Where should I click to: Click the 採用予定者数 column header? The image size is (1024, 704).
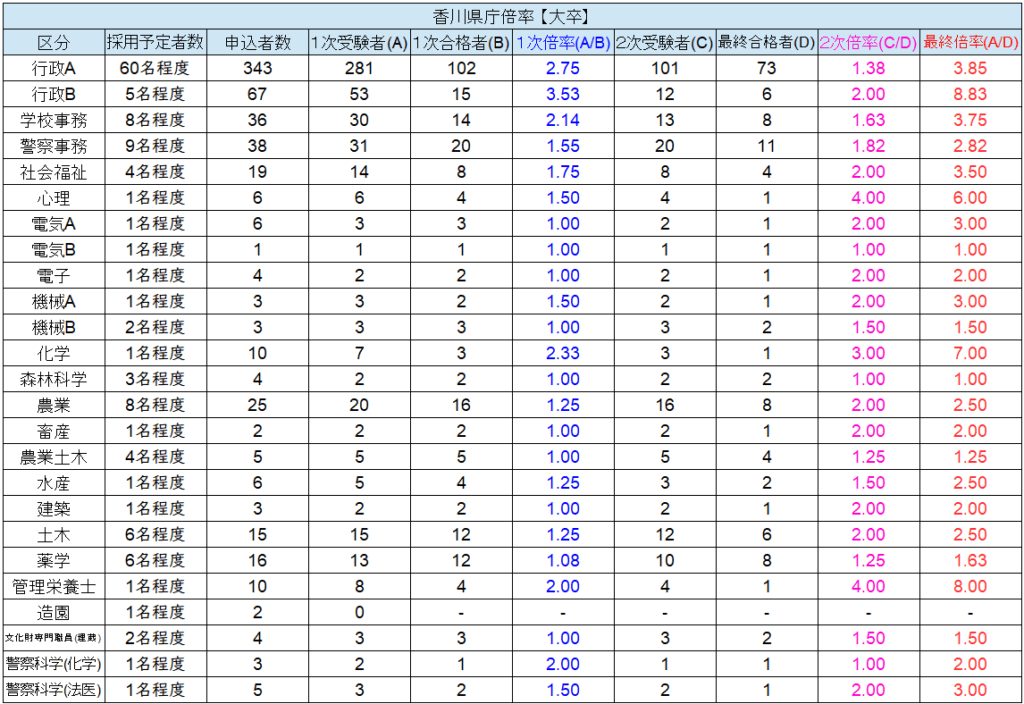155,42
